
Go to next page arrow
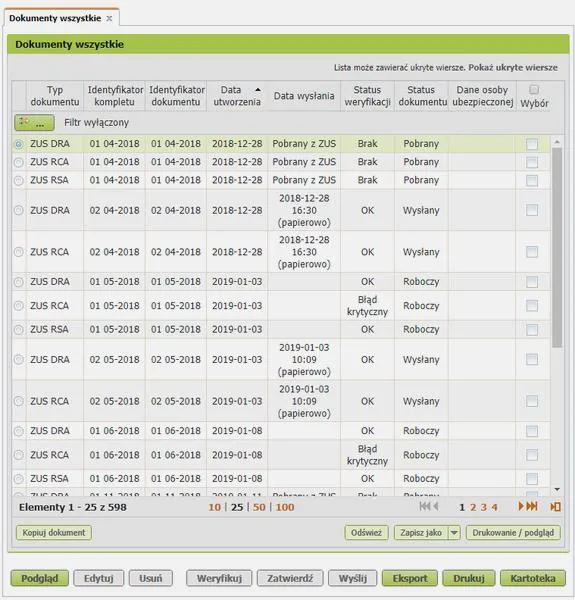pos(521,507)
